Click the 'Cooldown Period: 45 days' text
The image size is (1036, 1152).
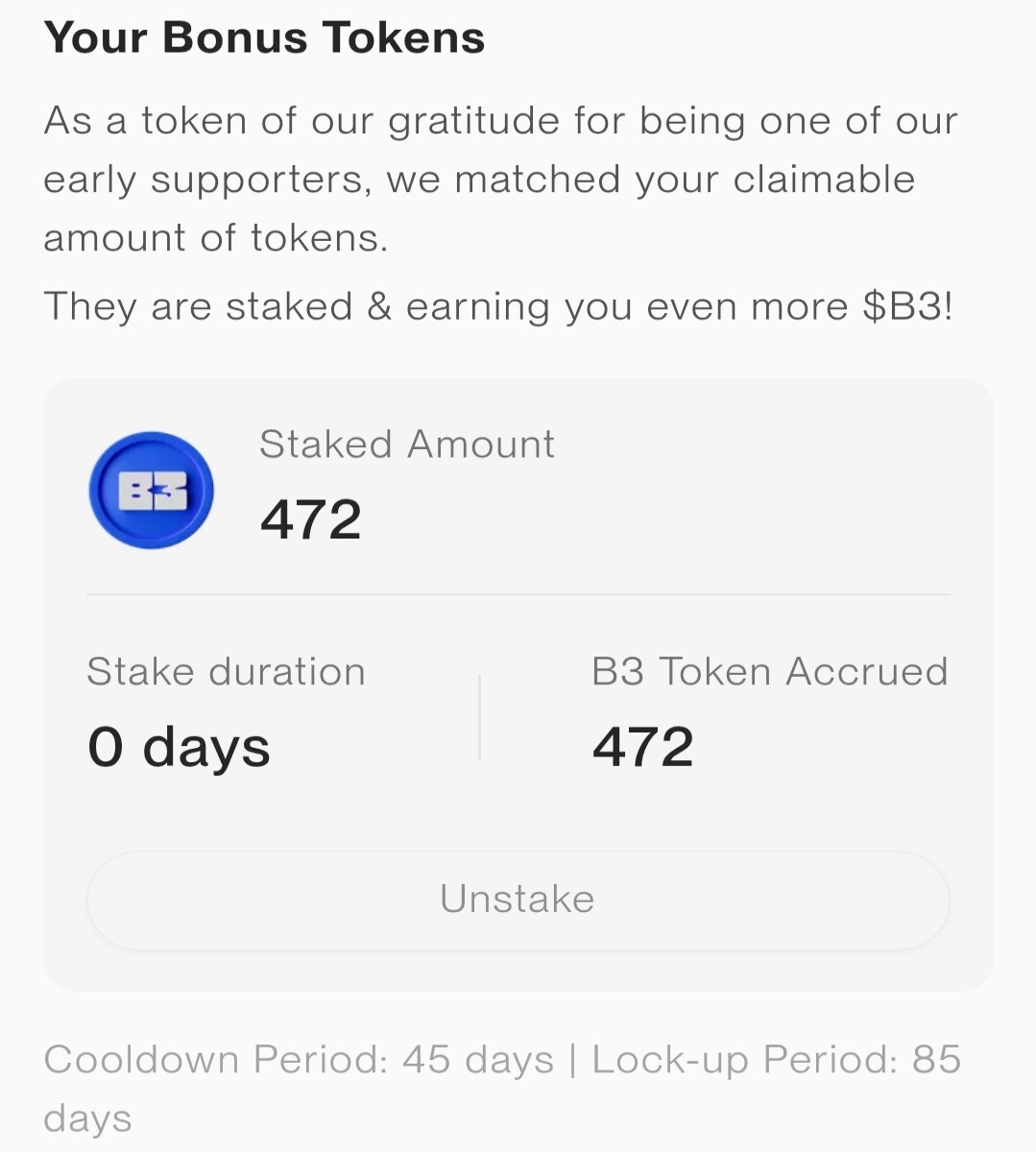[x=299, y=1060]
